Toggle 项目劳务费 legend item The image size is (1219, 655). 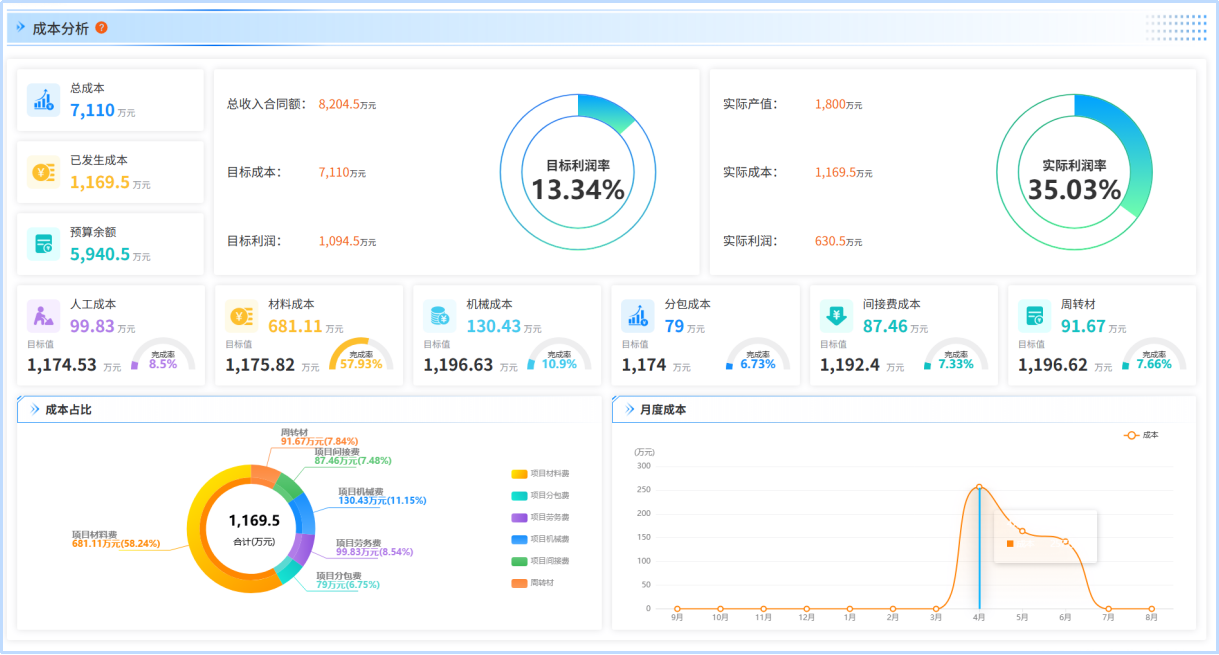point(540,517)
